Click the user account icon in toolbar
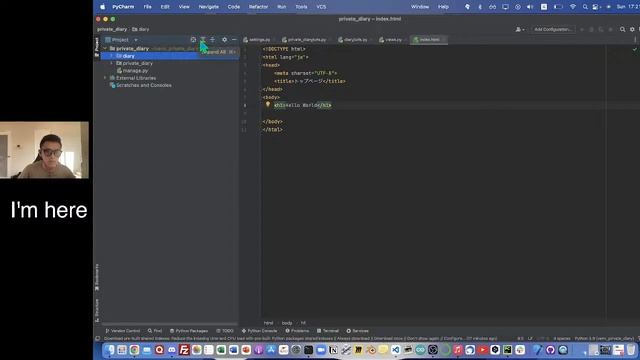Image resolution: width=640 pixels, height=360 pixels. [x=519, y=29]
